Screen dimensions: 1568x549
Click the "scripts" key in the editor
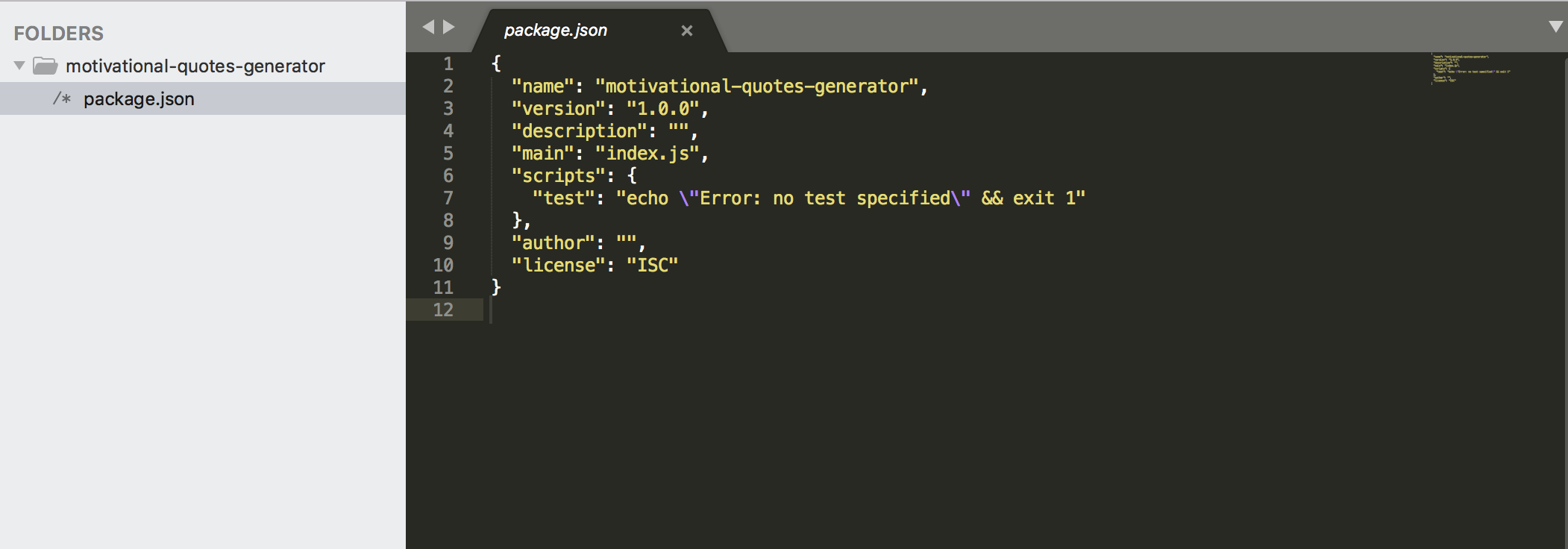558,176
